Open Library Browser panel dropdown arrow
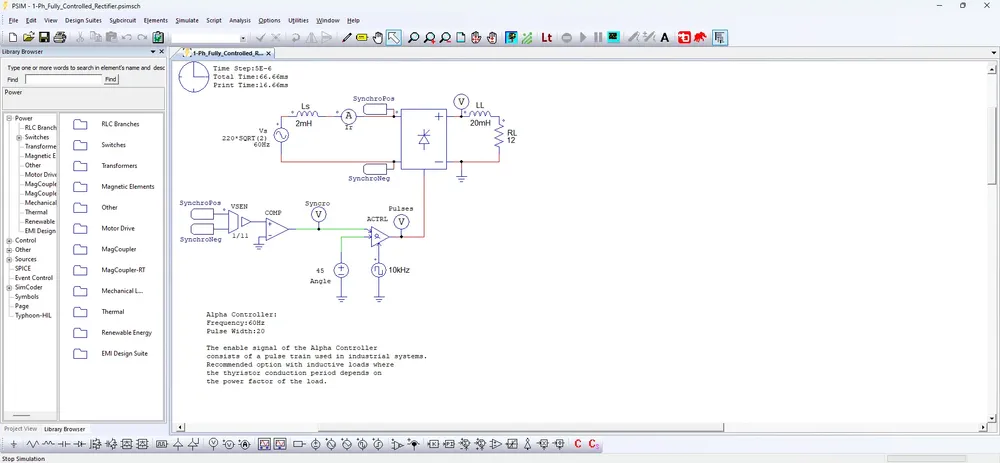 pos(153,52)
